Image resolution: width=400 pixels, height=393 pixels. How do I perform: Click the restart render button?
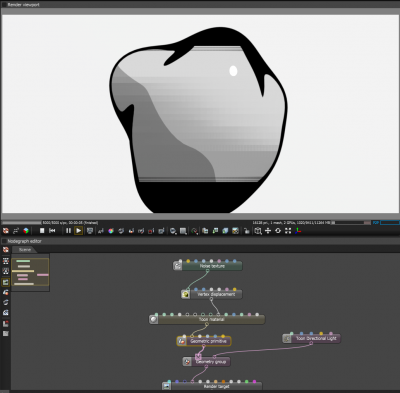[x=52, y=231]
